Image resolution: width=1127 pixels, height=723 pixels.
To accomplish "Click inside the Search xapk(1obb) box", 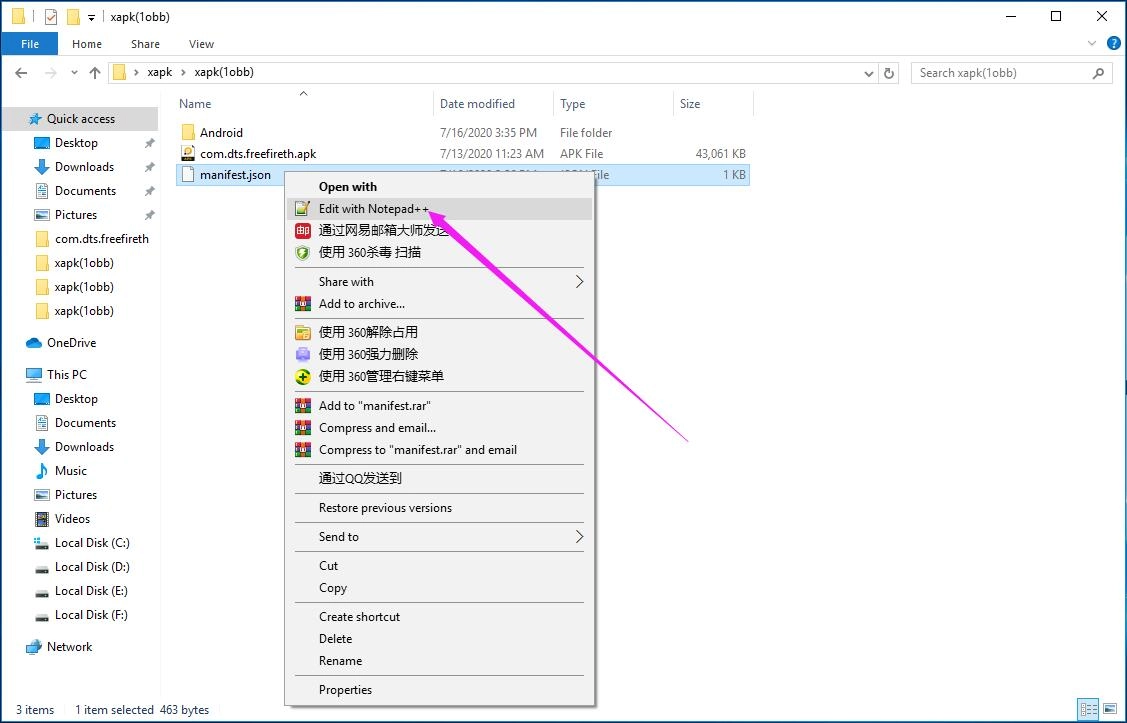I will pos(1000,72).
